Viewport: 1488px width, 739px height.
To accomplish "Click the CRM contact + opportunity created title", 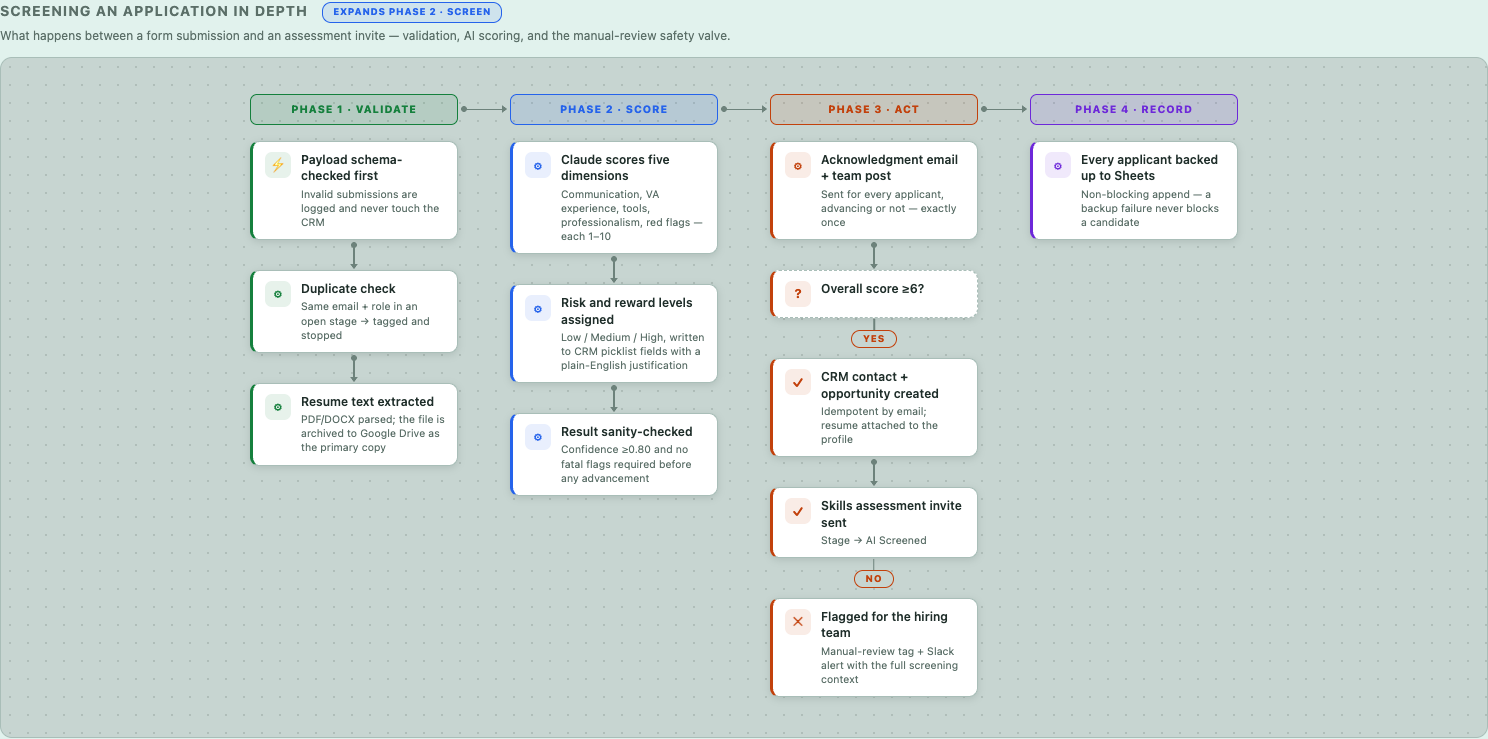I will (x=880, y=385).
